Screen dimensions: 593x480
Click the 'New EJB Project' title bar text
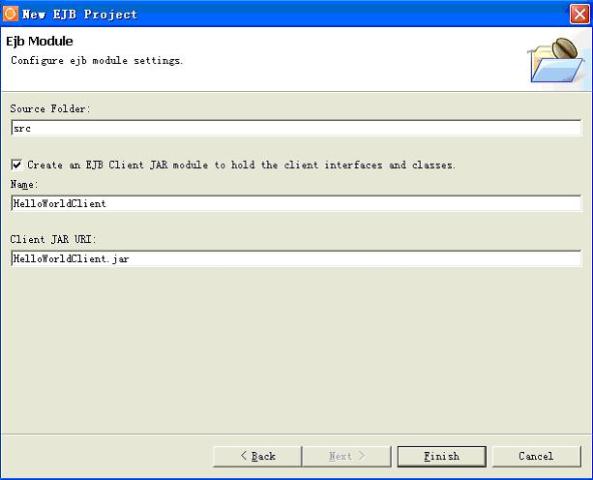click(79, 14)
